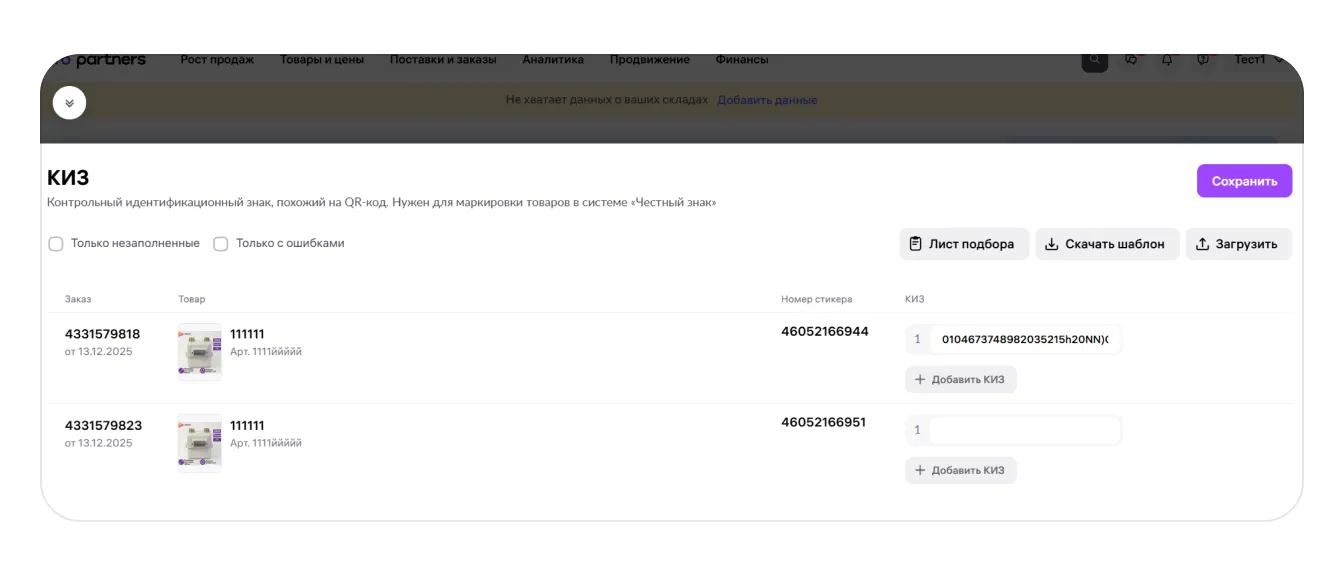
Task: Click the Лист подбора button
Action: pyautogui.click(x=963, y=244)
